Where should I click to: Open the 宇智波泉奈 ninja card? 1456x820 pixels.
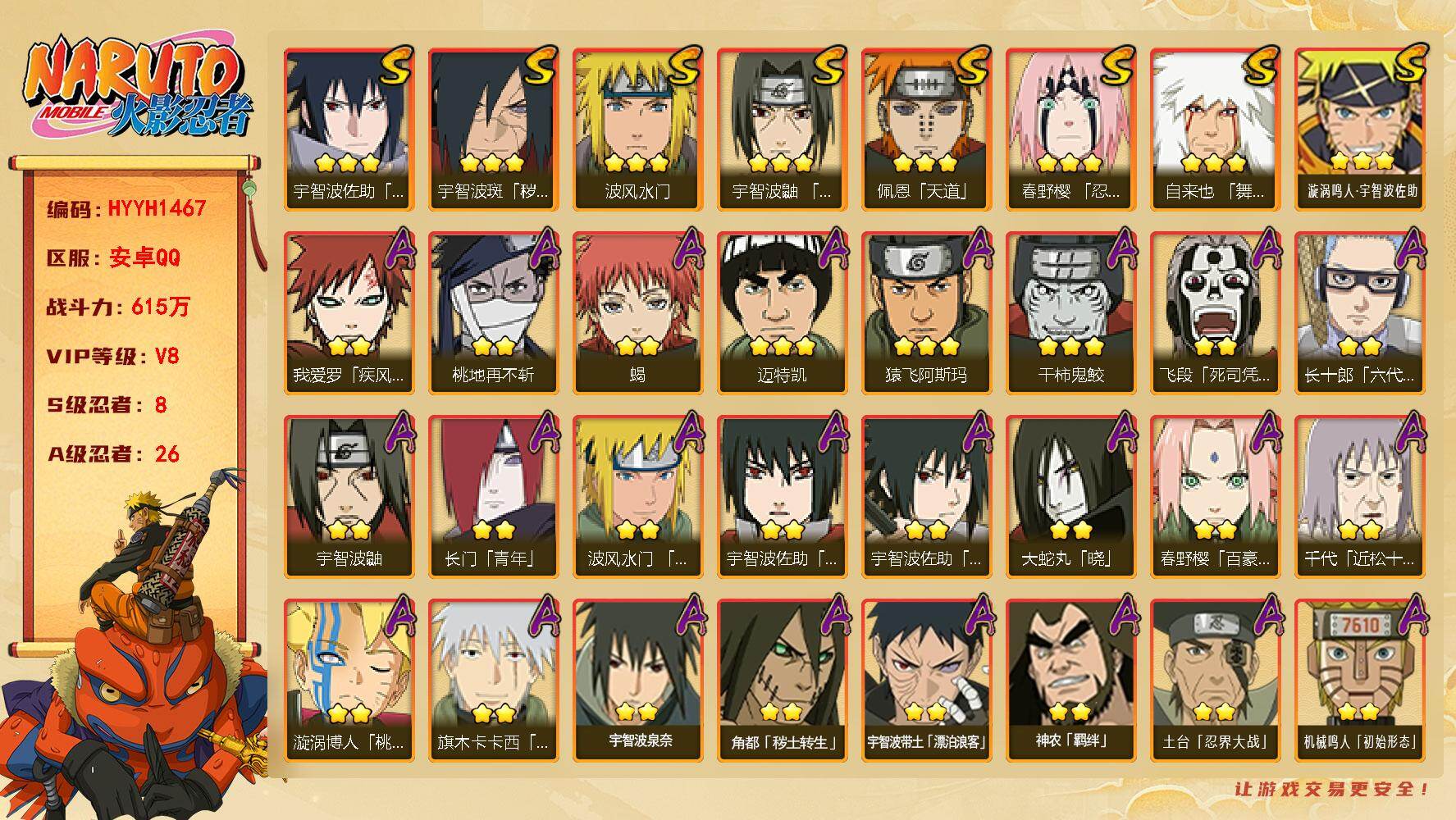[x=637, y=681]
